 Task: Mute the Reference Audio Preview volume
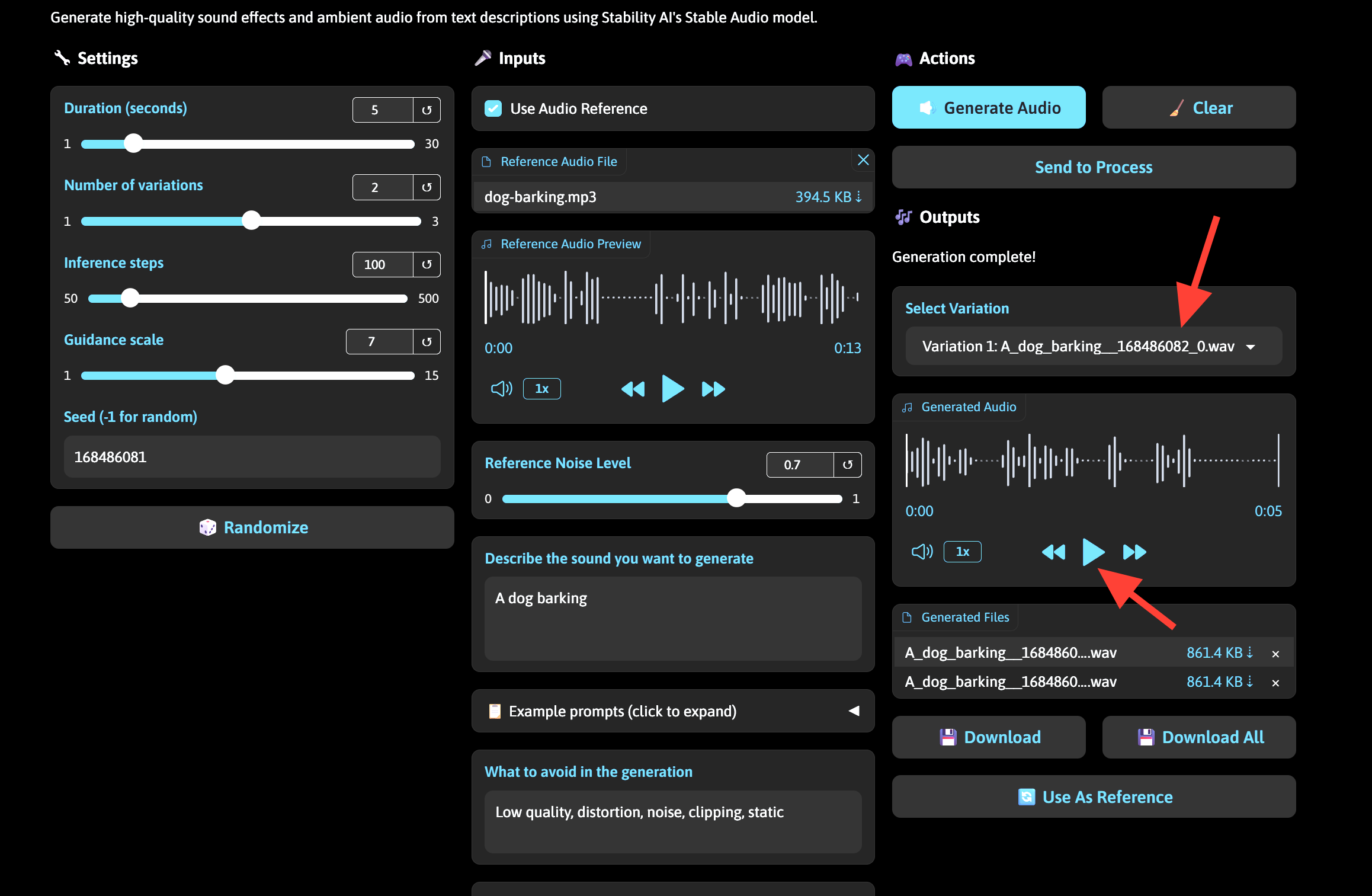pos(501,388)
